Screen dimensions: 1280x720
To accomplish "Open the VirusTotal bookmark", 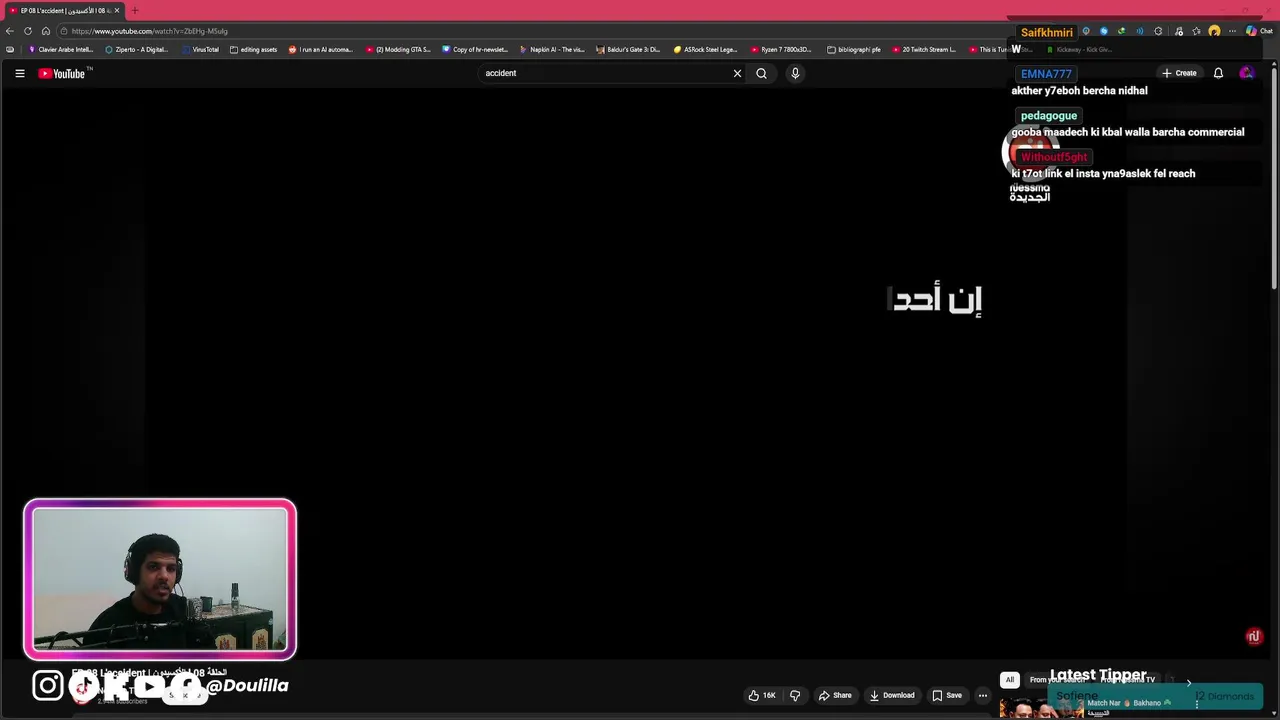I will click(x=200, y=49).
